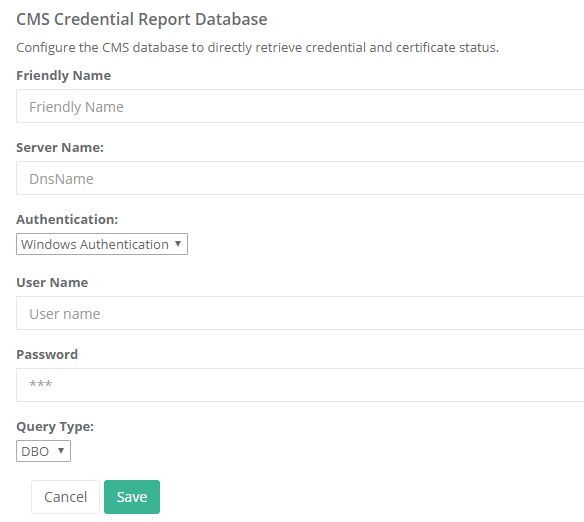Click the asterisks placeholder in Password box
The width and height of the screenshot is (584, 522).
(41, 383)
